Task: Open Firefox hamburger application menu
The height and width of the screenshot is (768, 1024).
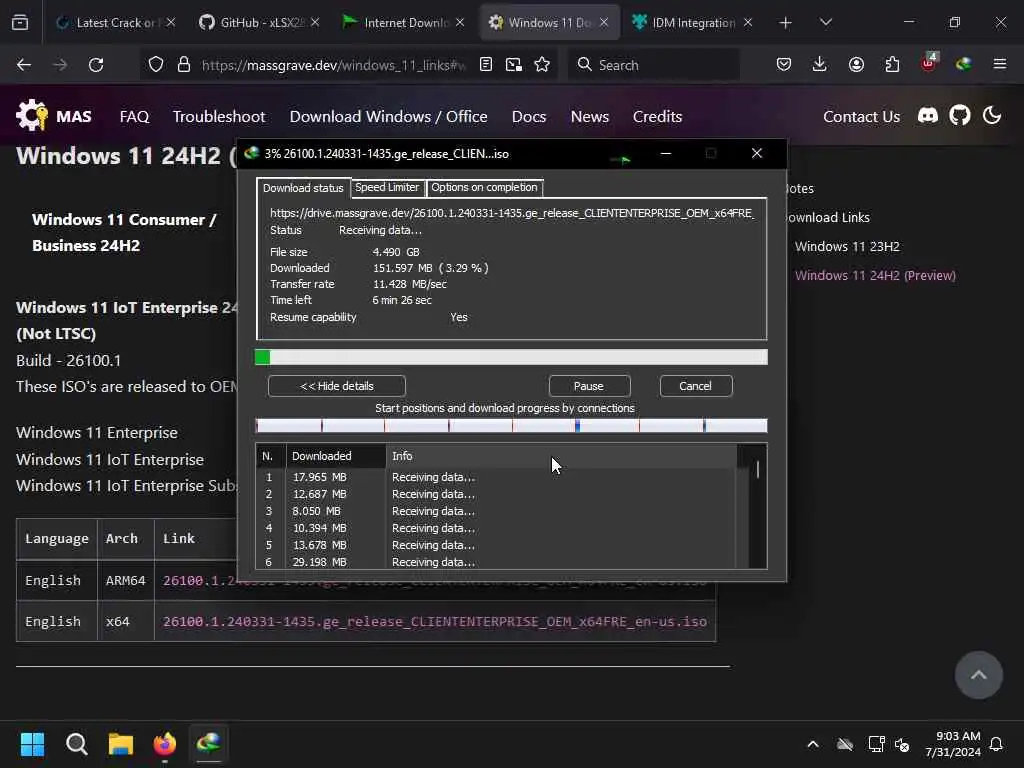Action: click(x=1000, y=64)
